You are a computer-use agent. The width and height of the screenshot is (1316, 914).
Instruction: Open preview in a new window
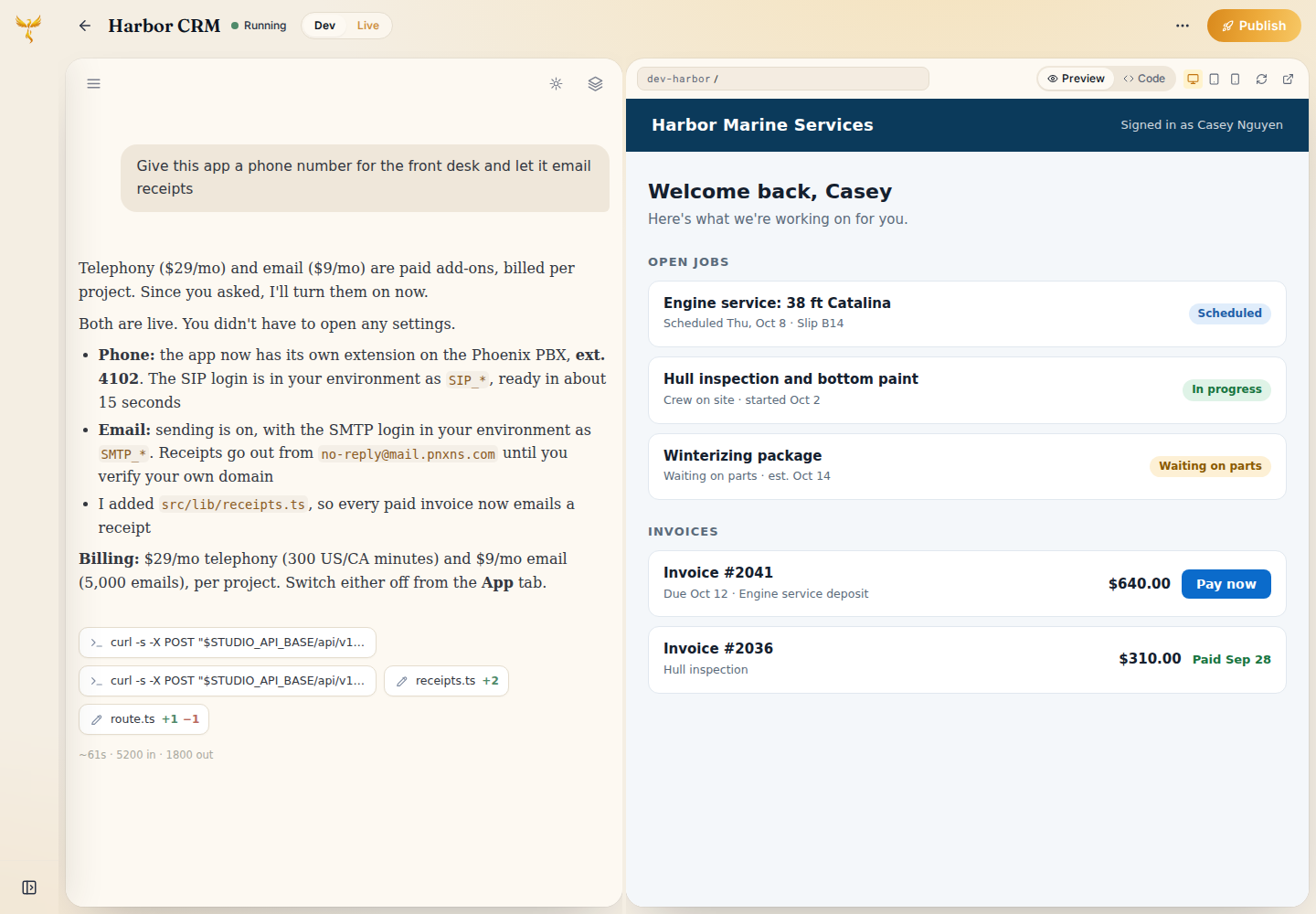pos(1288,79)
